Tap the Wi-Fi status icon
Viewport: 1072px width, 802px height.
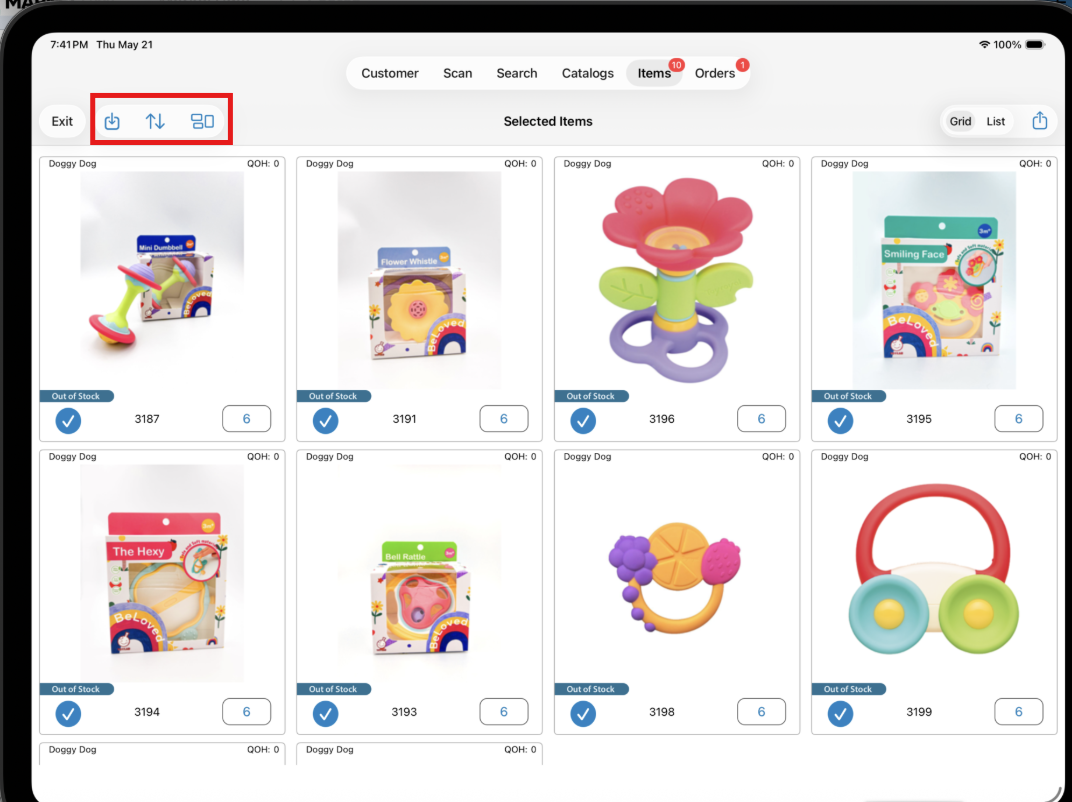tap(984, 44)
